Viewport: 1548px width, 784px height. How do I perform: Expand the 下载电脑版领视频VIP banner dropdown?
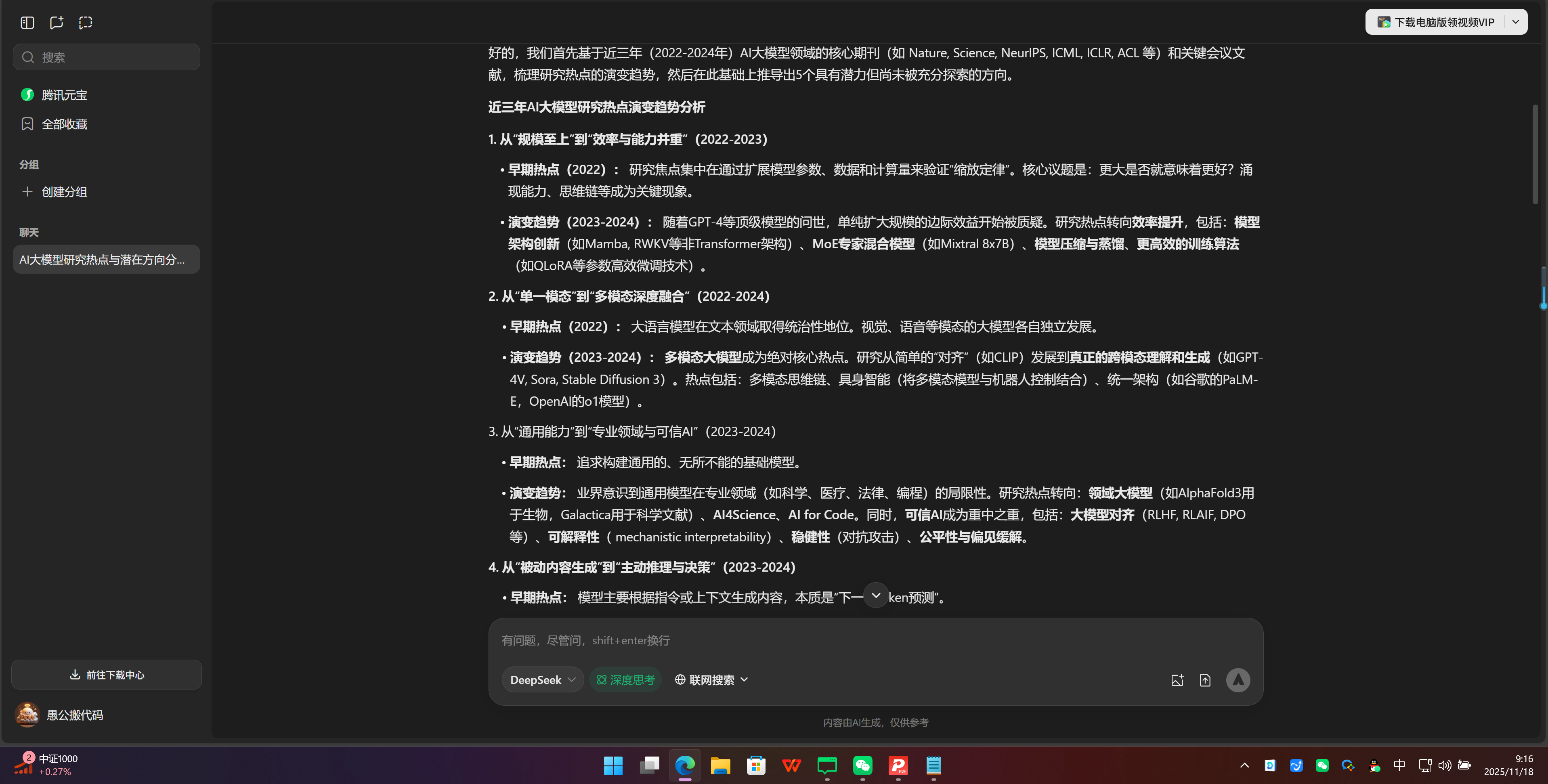[x=1516, y=22]
